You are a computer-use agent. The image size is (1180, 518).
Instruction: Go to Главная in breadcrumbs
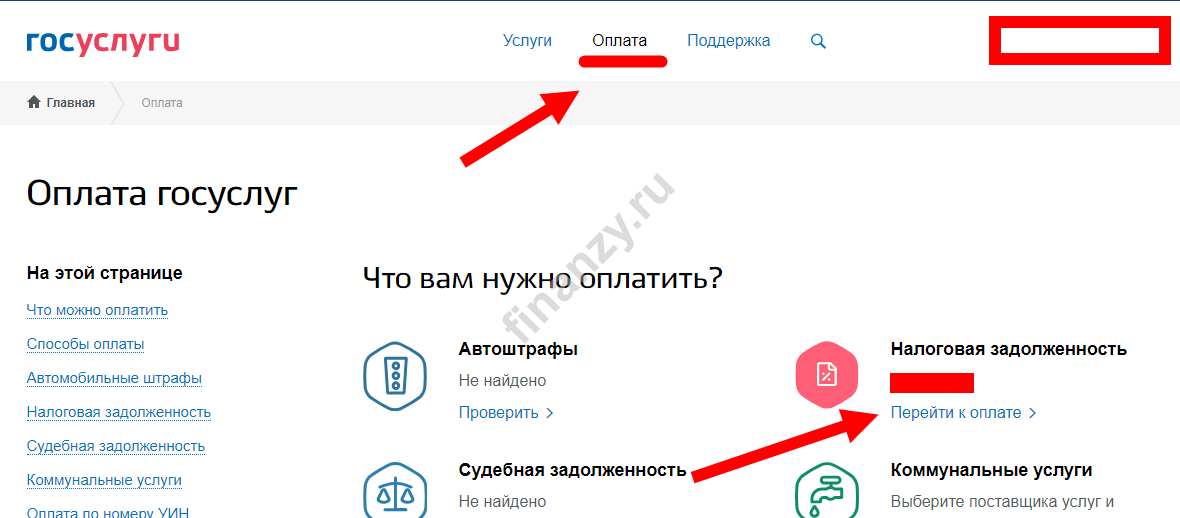pyautogui.click(x=70, y=103)
